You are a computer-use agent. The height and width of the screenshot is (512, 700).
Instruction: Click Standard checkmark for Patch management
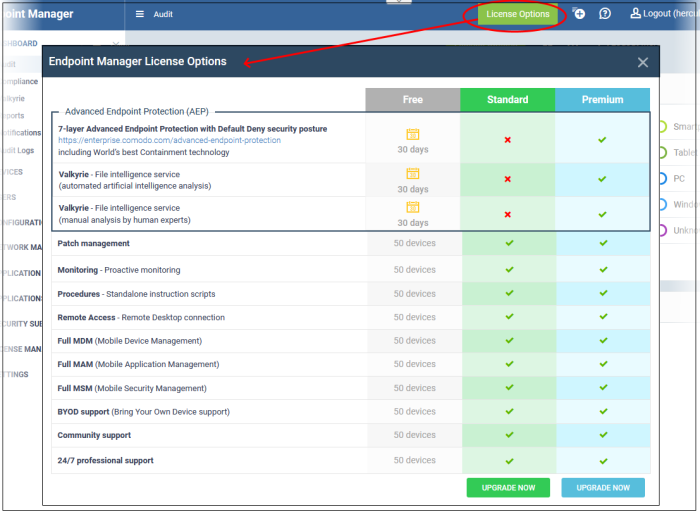point(509,243)
